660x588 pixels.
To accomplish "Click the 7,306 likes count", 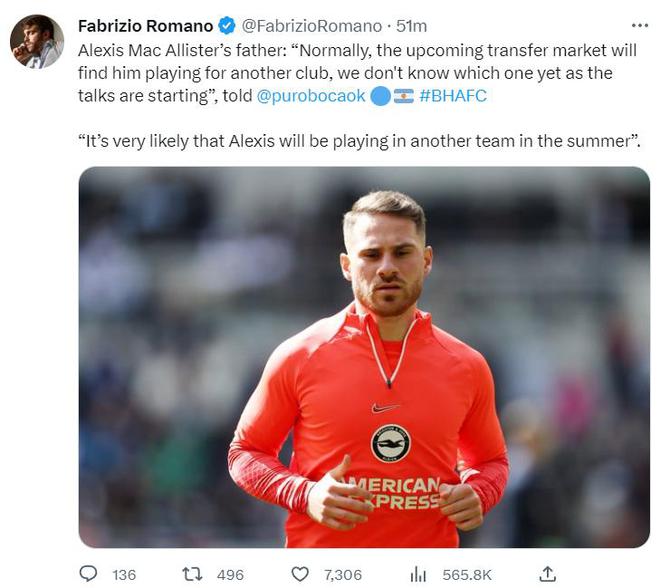I will [x=342, y=574].
